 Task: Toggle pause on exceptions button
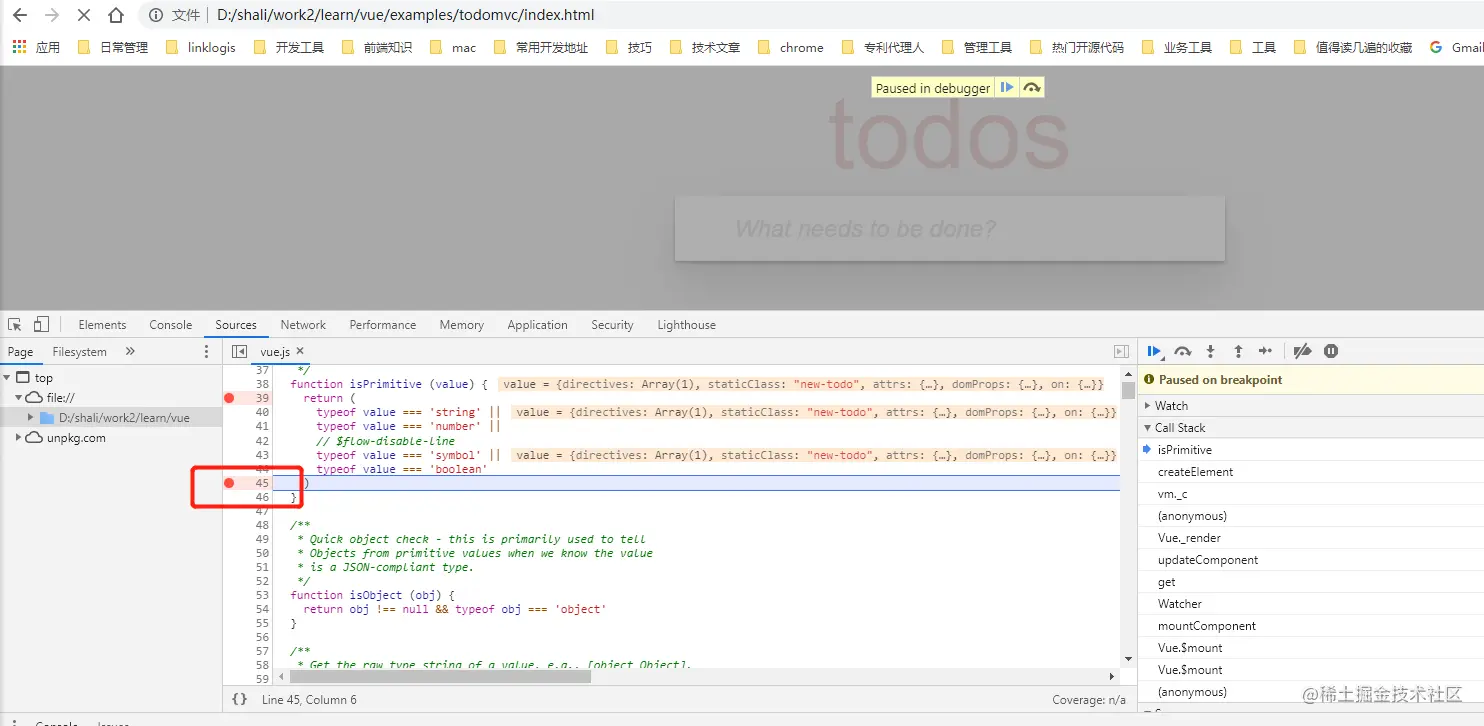click(x=1331, y=351)
